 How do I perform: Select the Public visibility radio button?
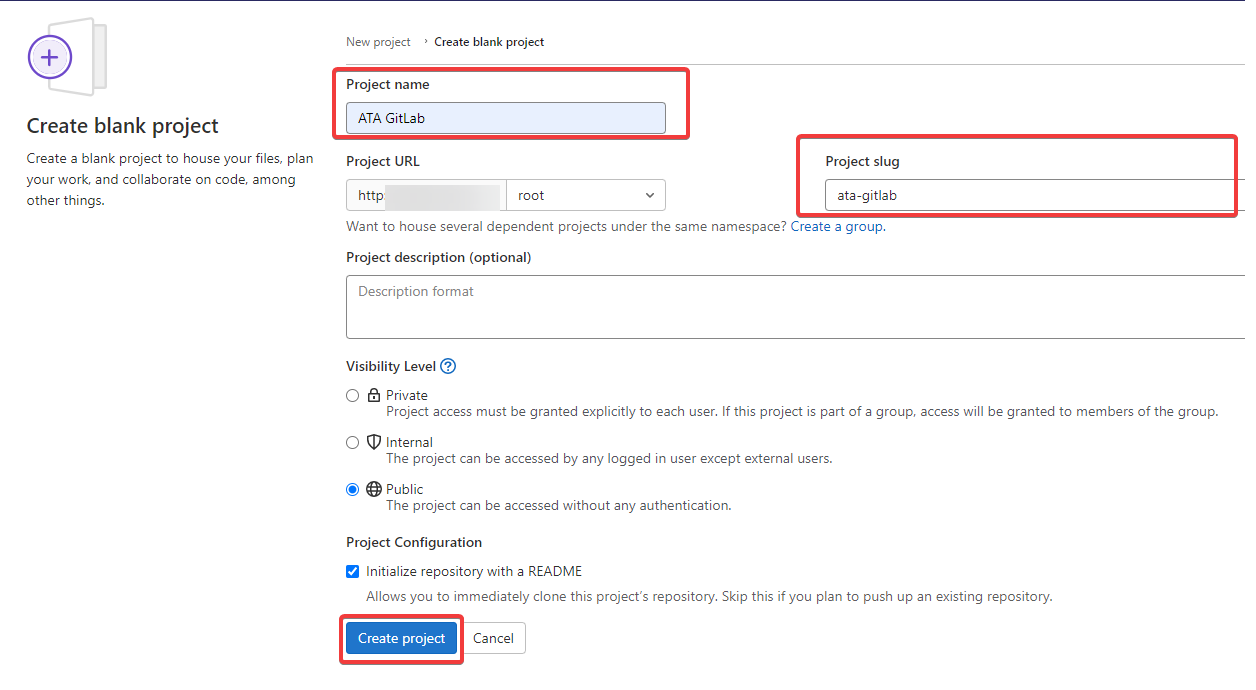pyautogui.click(x=352, y=489)
